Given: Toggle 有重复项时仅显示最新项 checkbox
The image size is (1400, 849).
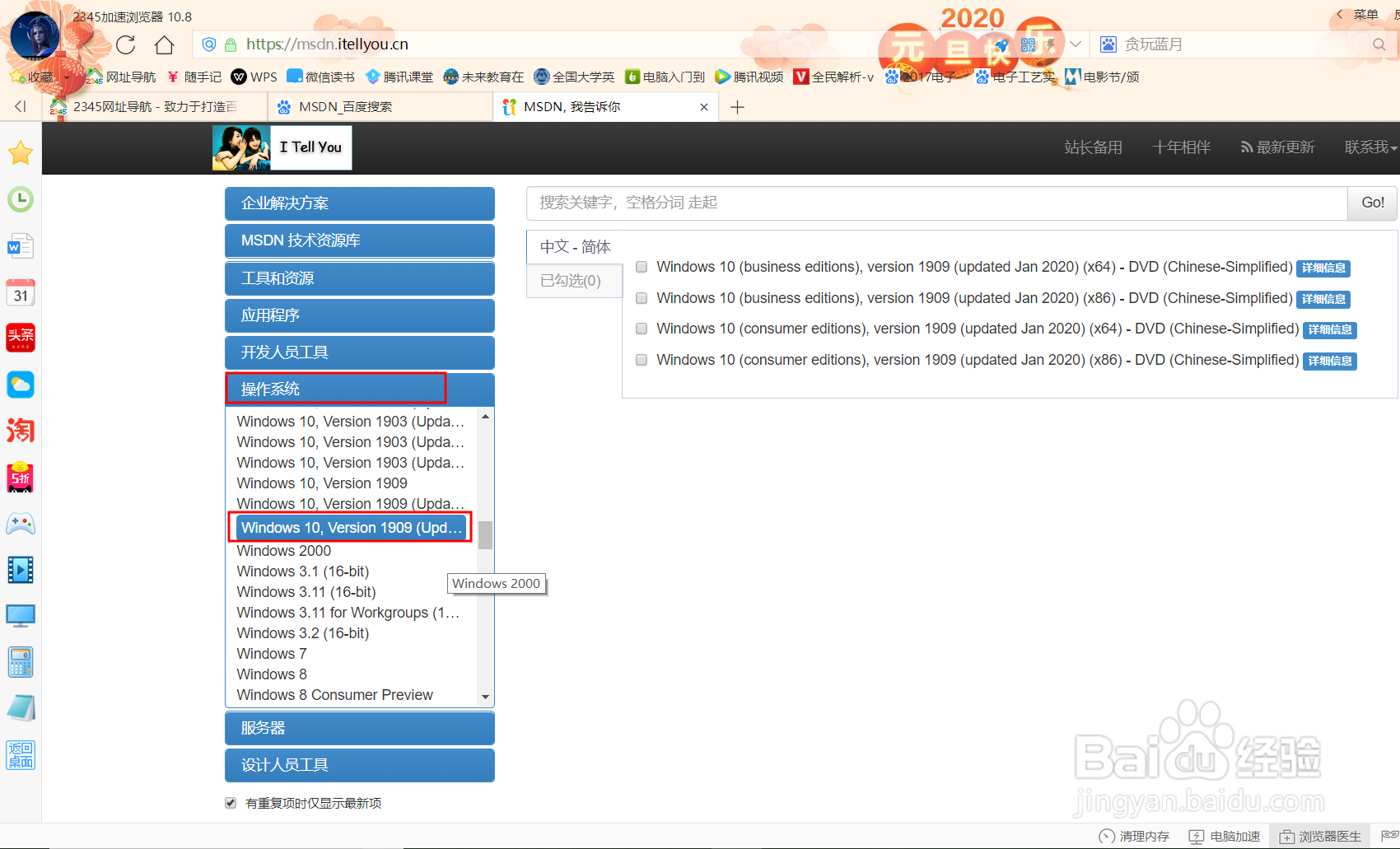Looking at the screenshot, I should pos(231,803).
